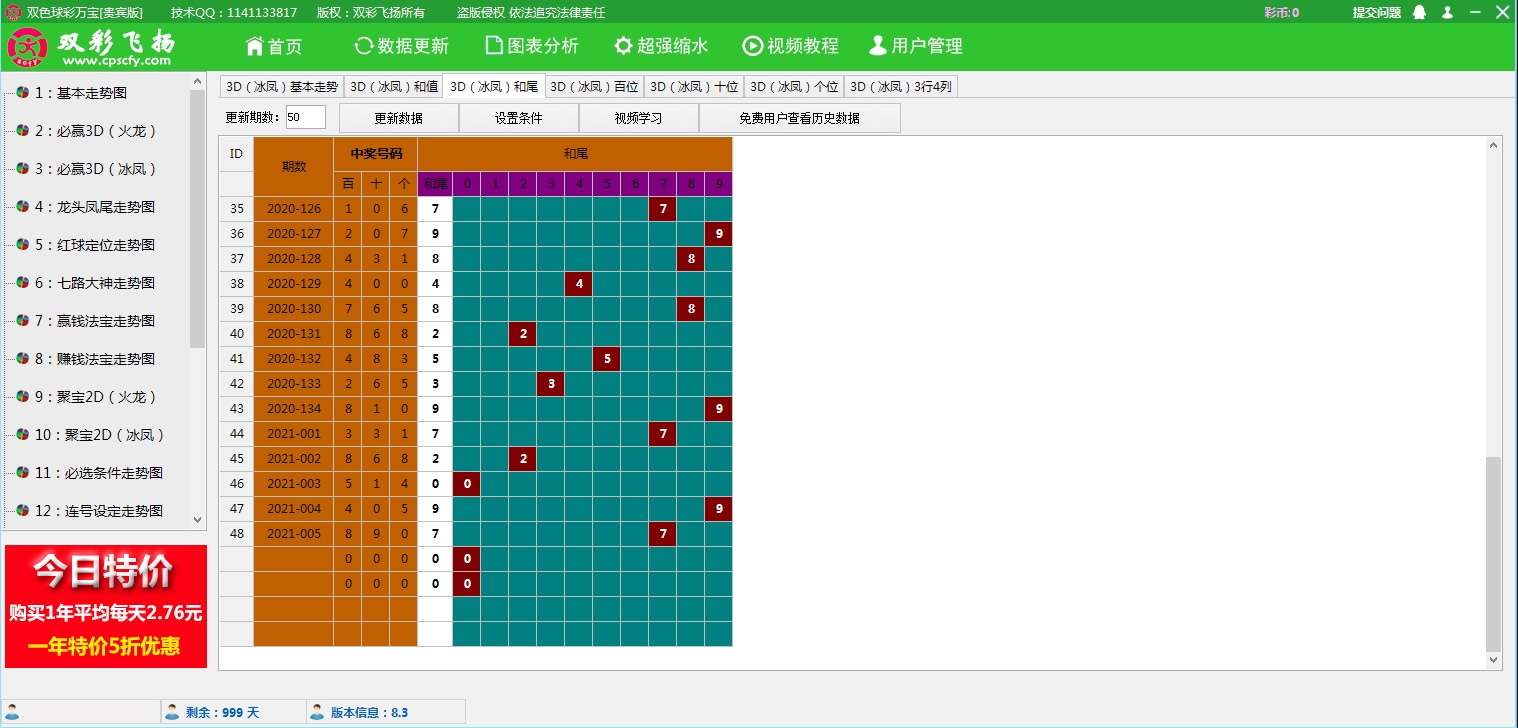Click the 数据更新 refresh icon
The height and width of the screenshot is (728, 1518).
[362, 45]
